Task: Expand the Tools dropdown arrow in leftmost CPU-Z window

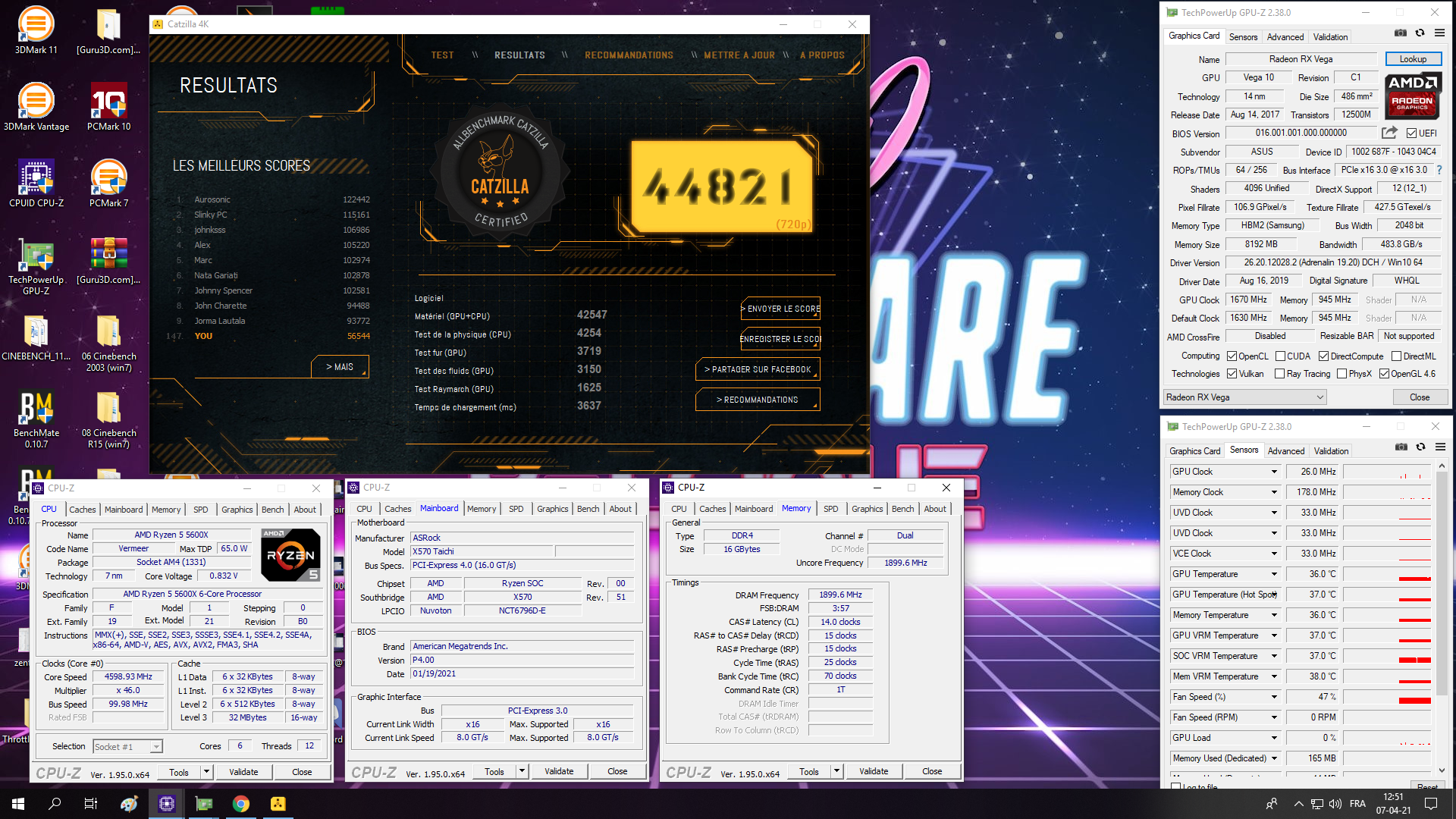Action: [x=206, y=772]
